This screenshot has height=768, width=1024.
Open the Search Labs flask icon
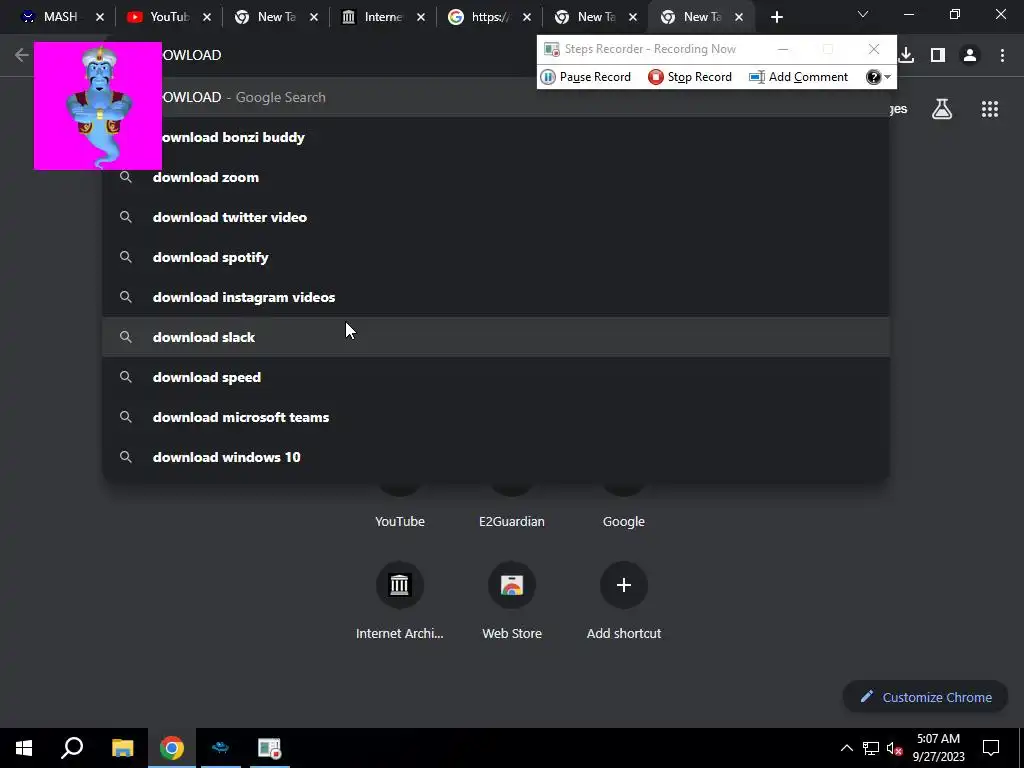pos(942,109)
